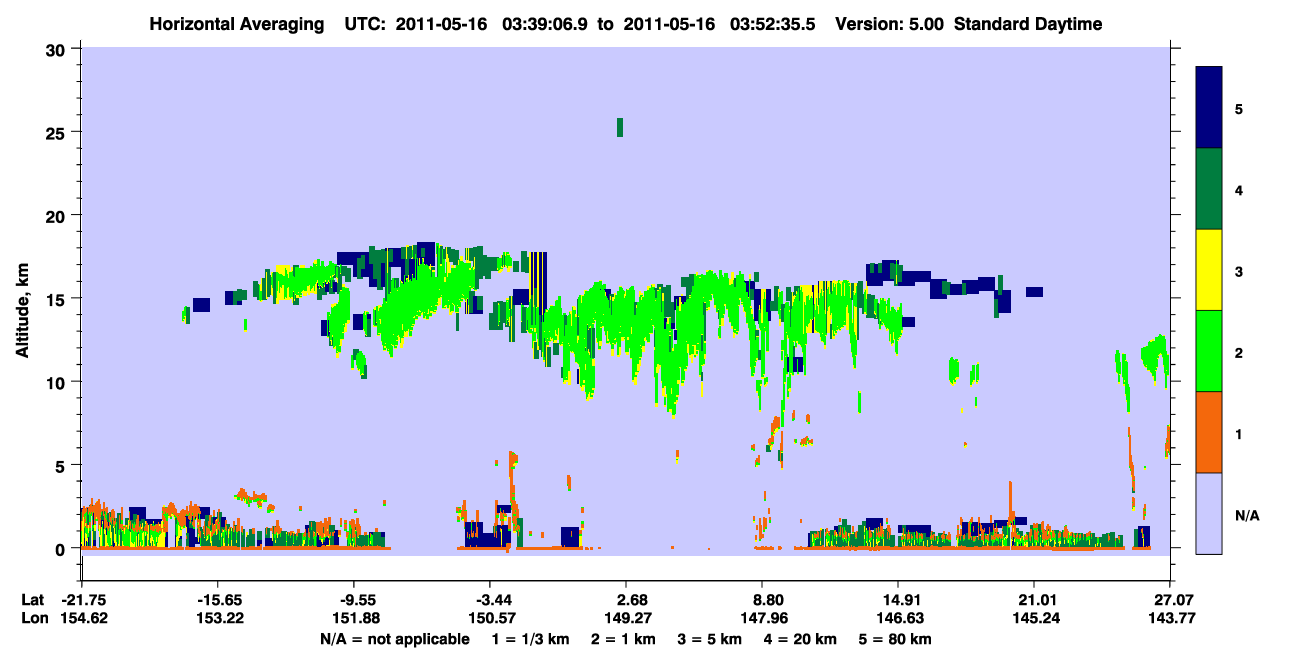Click longitude value 147.96

762,618
